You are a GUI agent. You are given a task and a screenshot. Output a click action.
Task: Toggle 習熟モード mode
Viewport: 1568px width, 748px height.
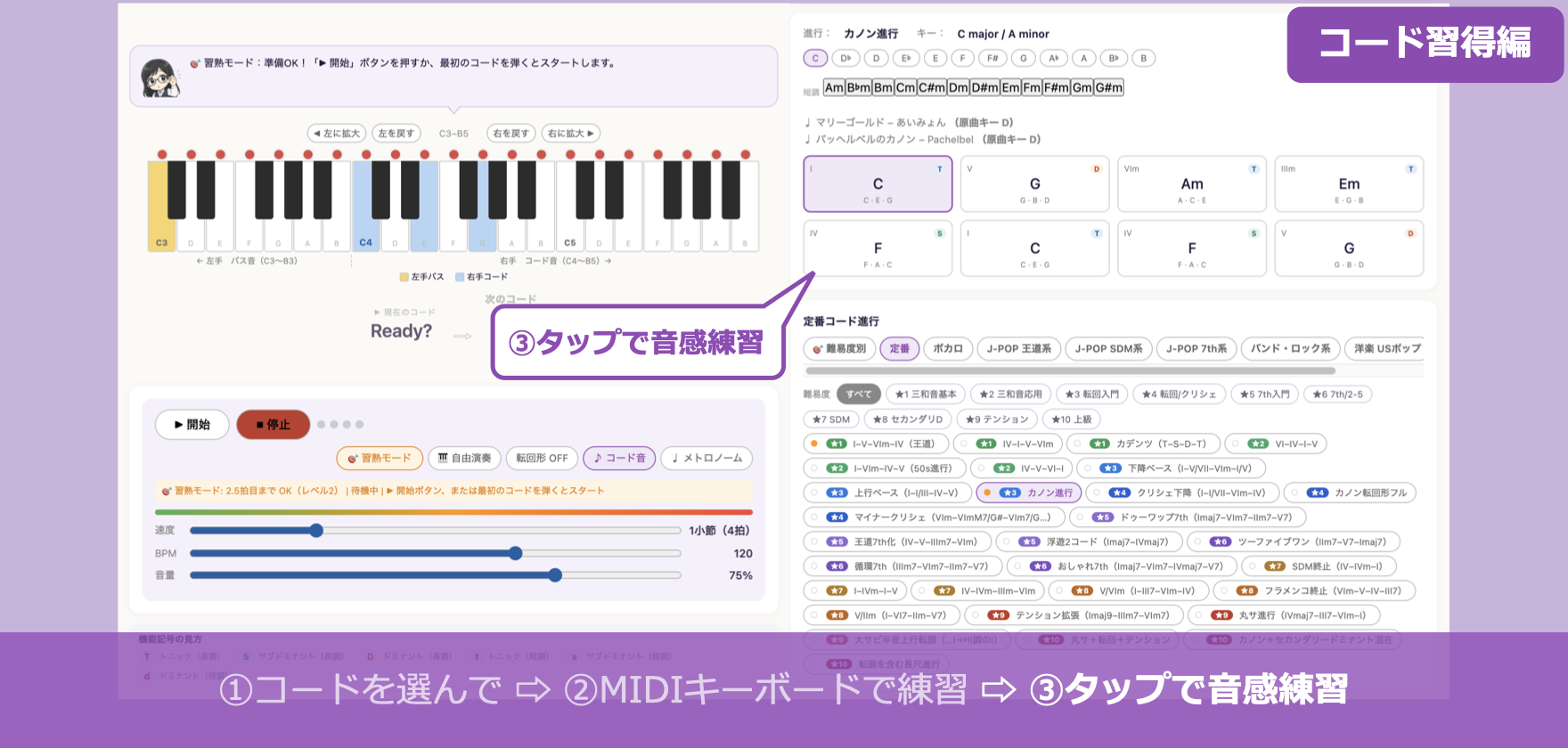pos(379,458)
